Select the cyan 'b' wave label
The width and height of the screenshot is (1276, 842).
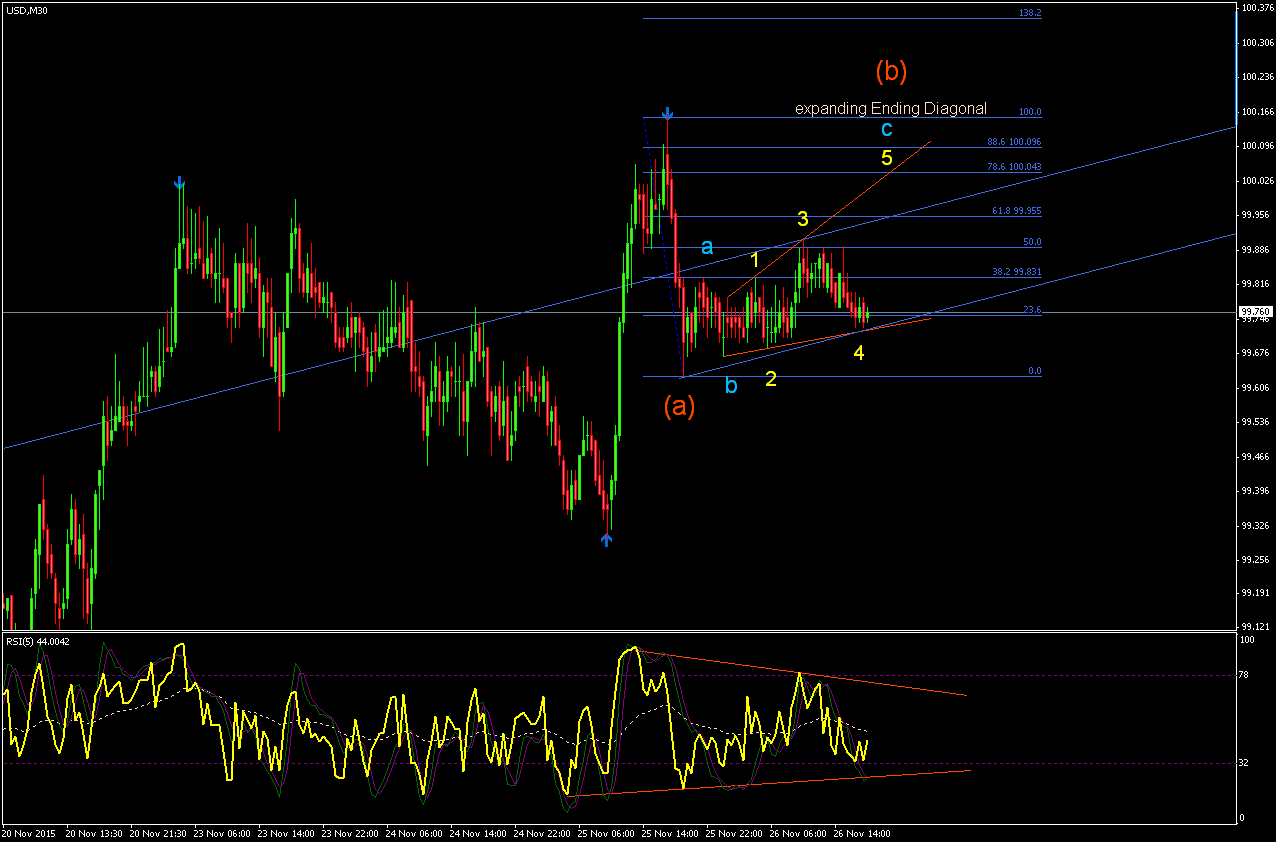pyautogui.click(x=731, y=385)
